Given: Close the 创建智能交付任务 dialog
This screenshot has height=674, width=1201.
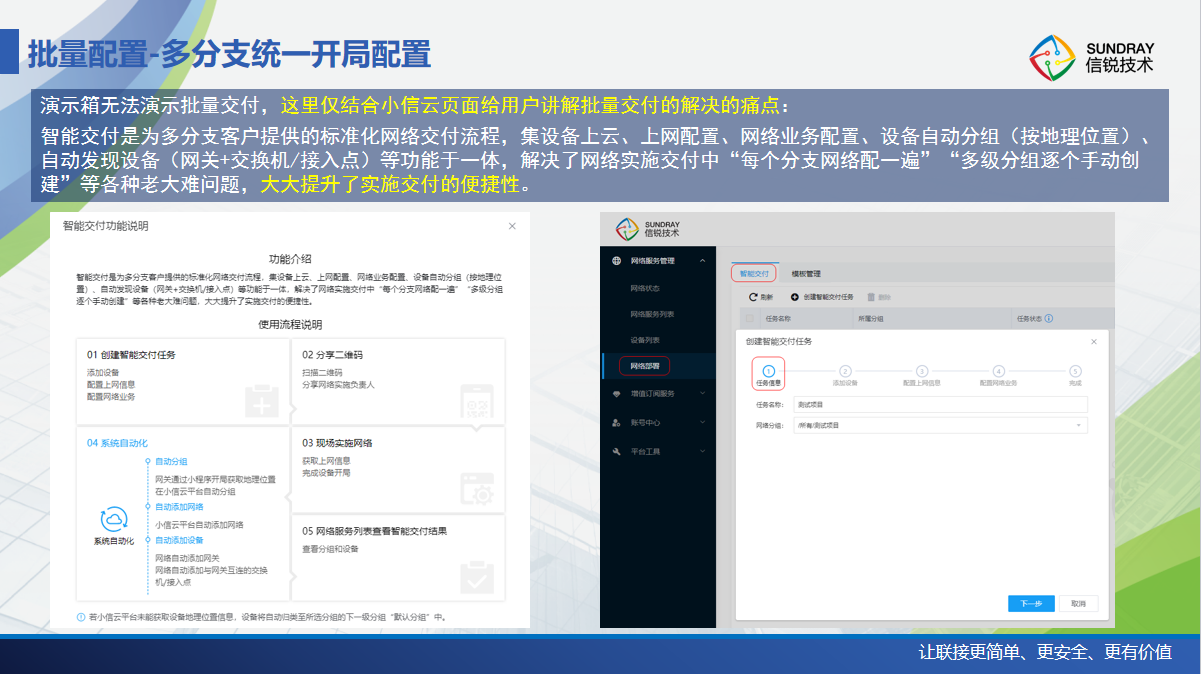Looking at the screenshot, I should [x=1093, y=341].
